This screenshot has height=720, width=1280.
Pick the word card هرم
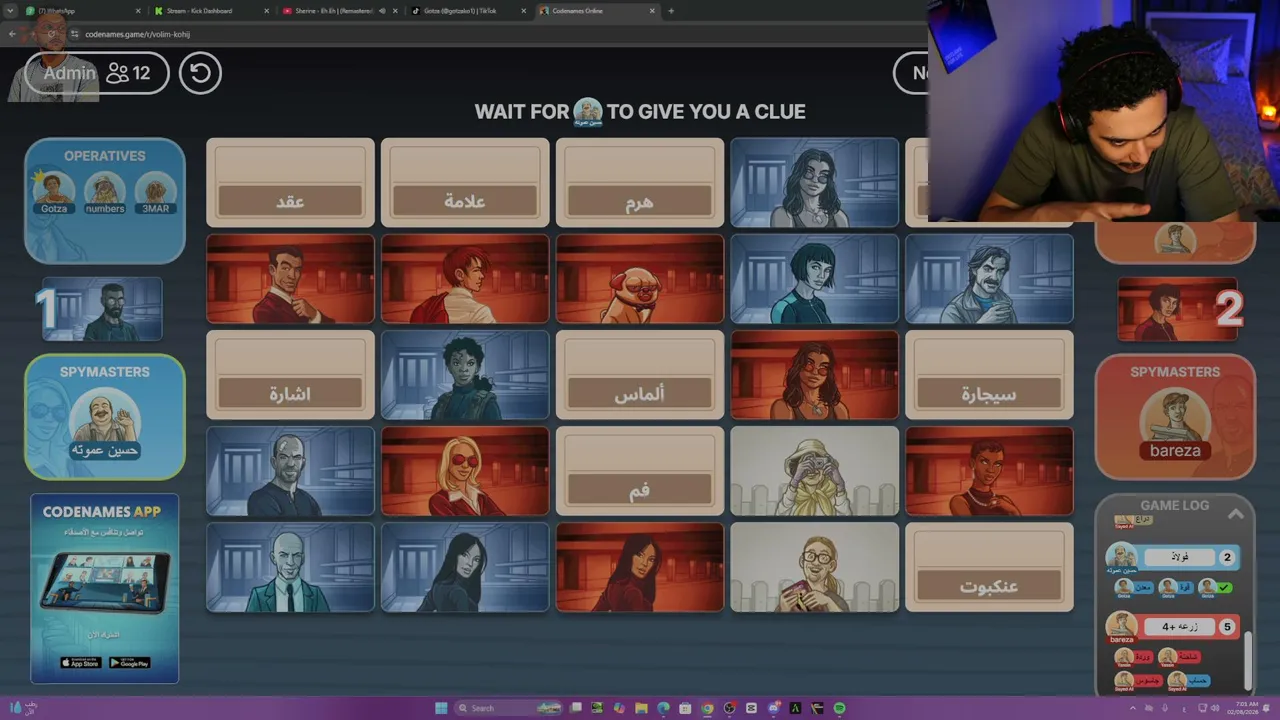[639, 182]
